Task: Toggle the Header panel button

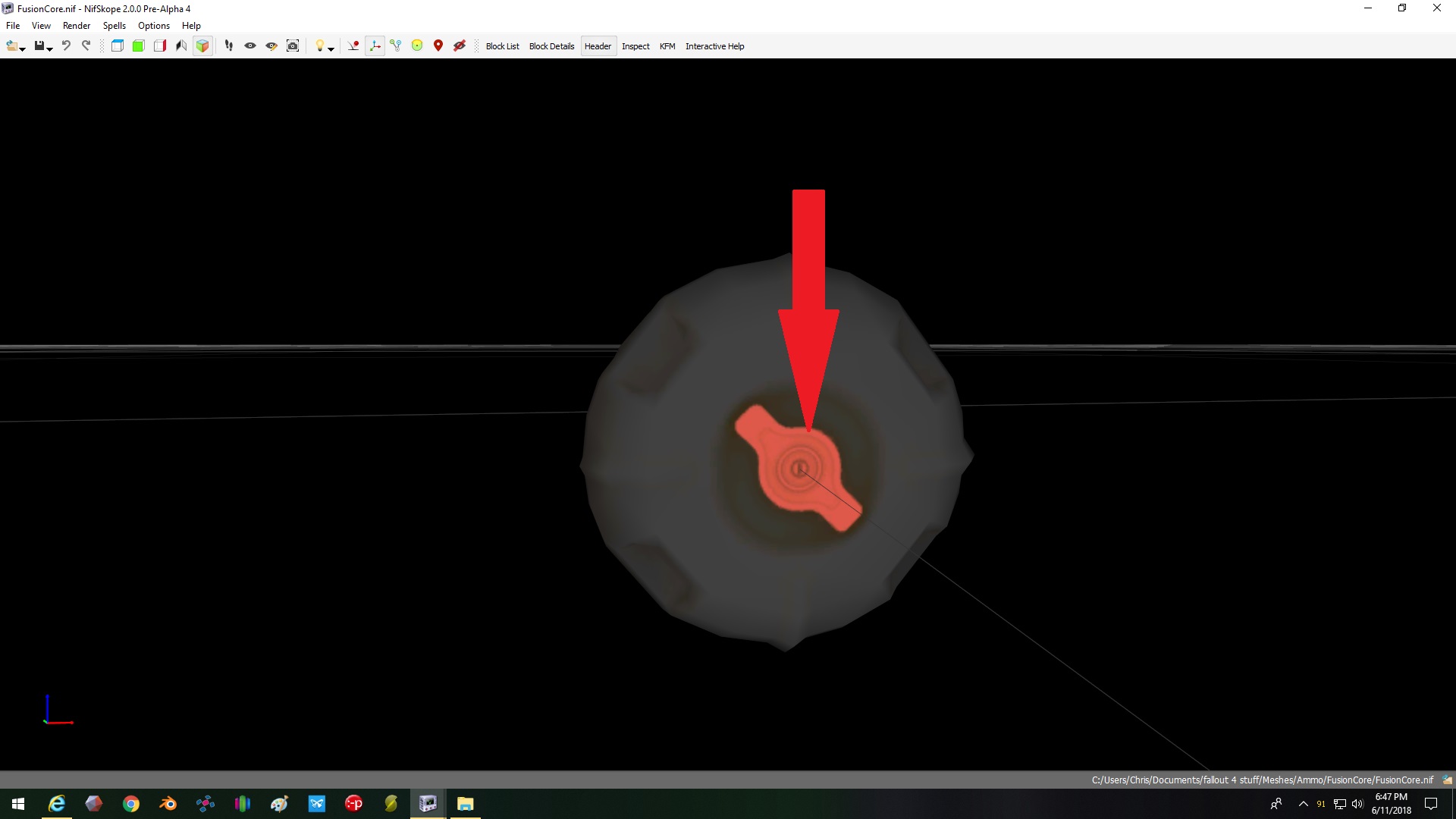Action: click(598, 46)
